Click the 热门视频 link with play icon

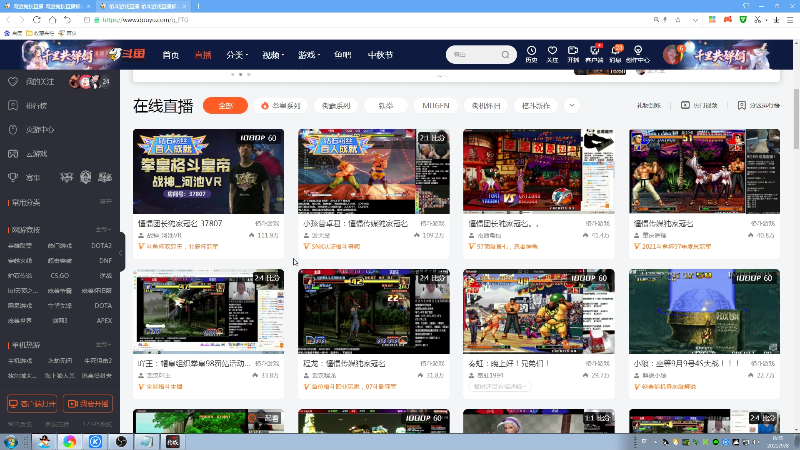pos(699,105)
